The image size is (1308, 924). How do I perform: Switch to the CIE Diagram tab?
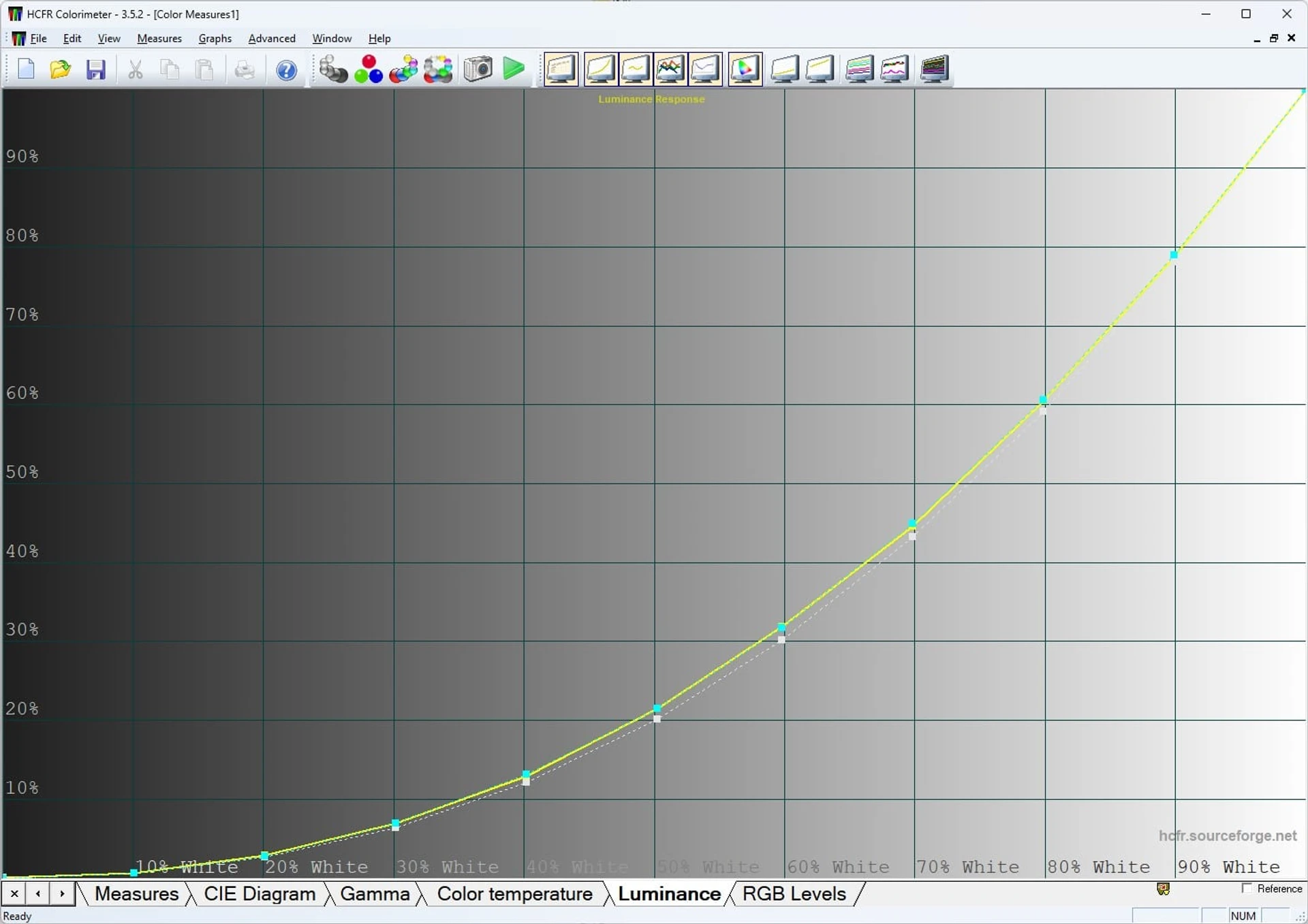[x=260, y=893]
